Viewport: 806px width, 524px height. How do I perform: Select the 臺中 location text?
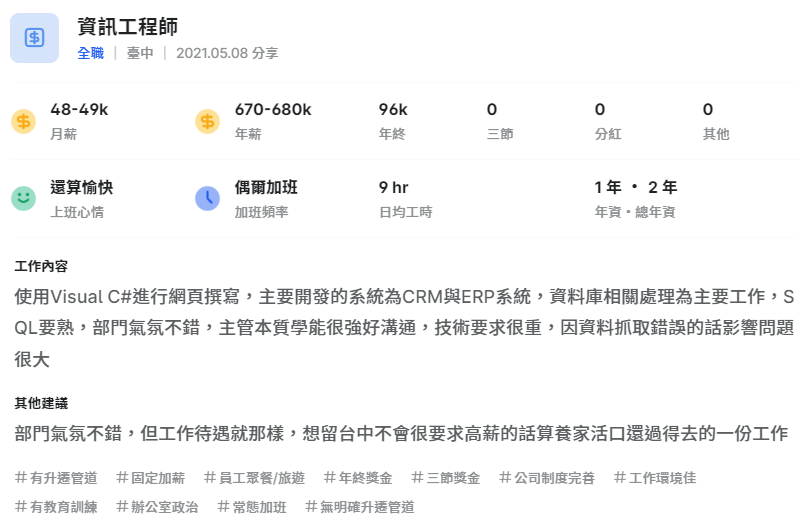[140, 53]
